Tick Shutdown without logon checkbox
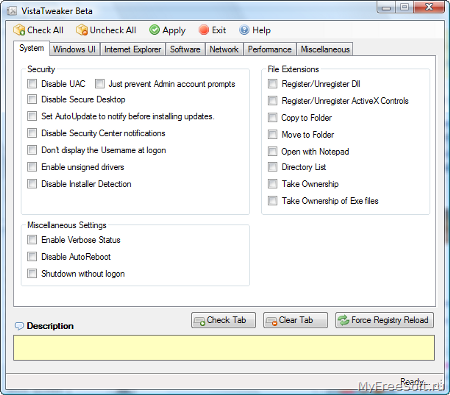 pos(32,274)
